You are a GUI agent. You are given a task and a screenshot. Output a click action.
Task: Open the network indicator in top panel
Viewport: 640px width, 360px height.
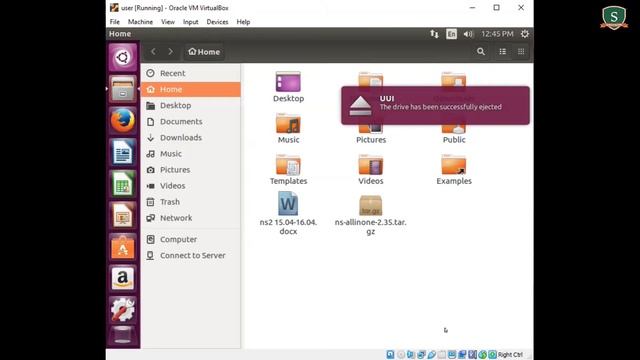pos(434,34)
